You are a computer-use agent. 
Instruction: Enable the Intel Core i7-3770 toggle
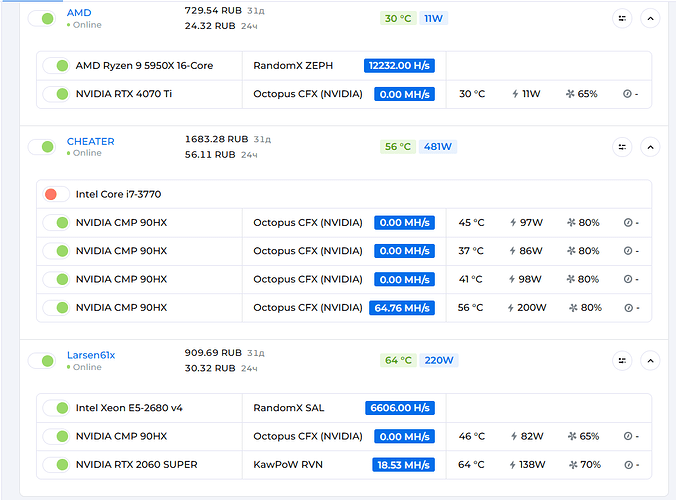tap(56, 194)
